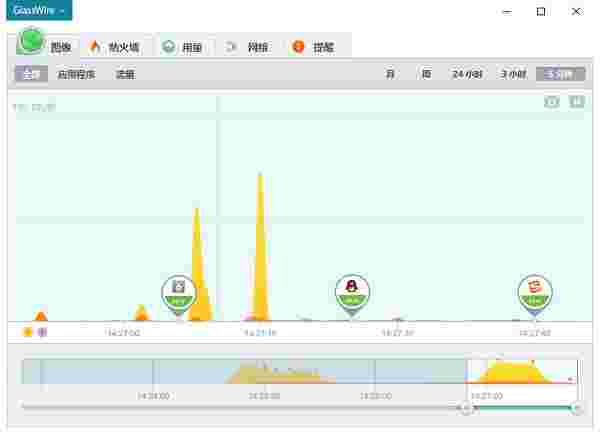The image size is (600, 434).
Task: Click the 14:27:00 label on graph axis
Action: coord(122,333)
